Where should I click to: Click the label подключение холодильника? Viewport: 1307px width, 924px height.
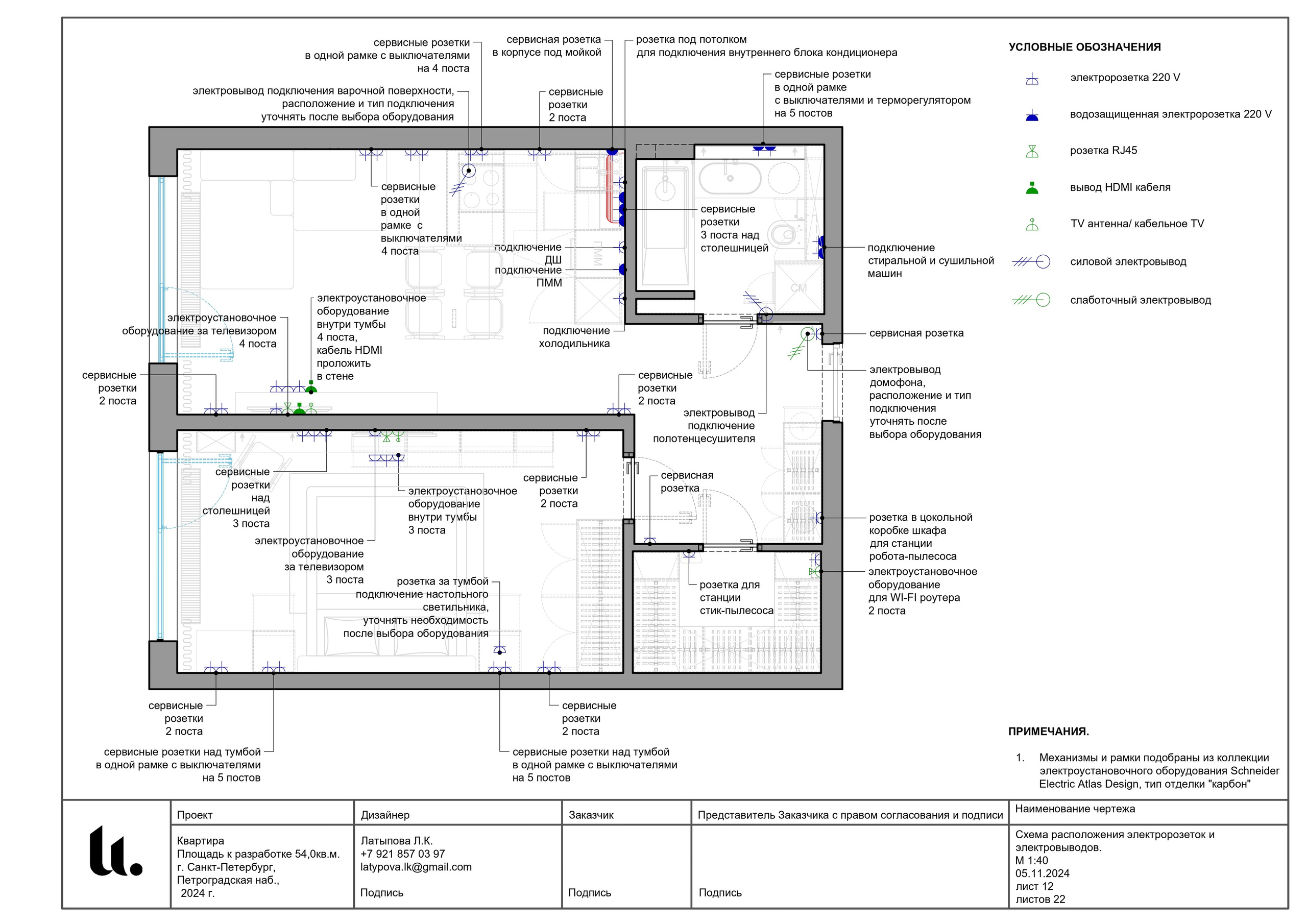575,337
